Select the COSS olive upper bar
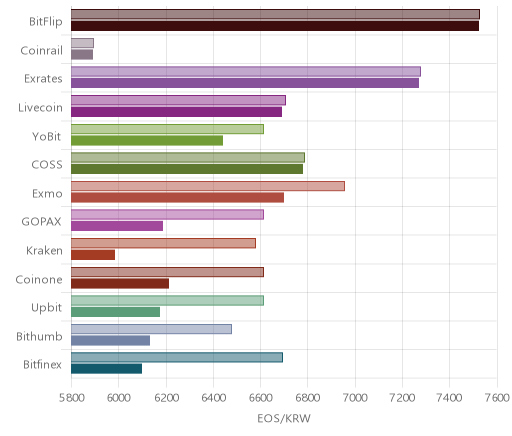512x436 pixels. 188,158
